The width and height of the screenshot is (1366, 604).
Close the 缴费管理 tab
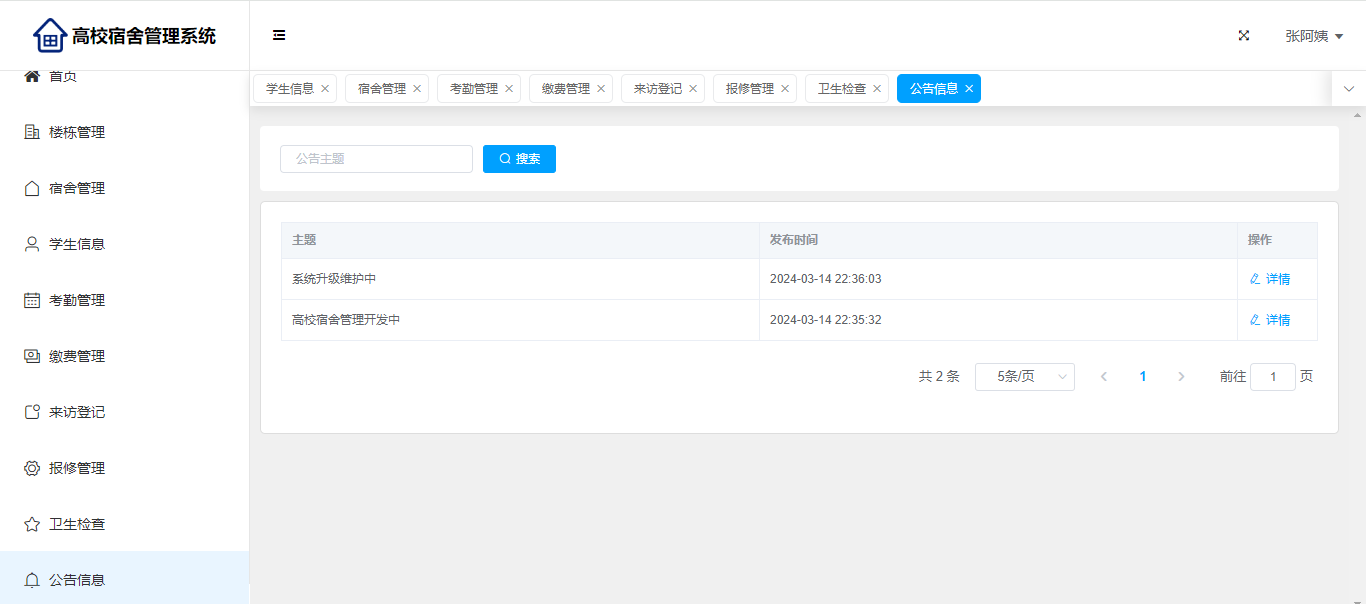(601, 89)
